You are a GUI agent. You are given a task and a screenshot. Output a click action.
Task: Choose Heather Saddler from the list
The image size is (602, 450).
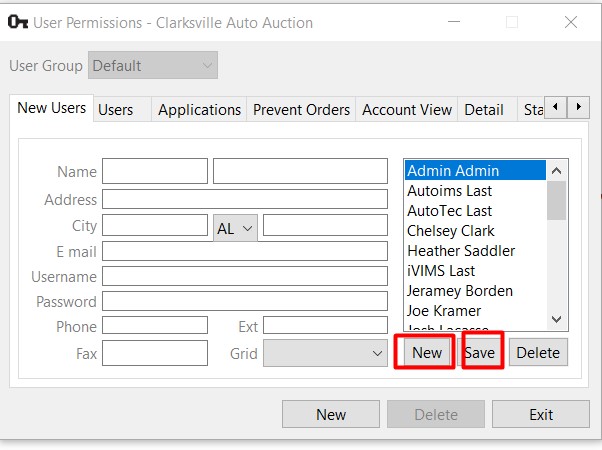(x=461, y=251)
